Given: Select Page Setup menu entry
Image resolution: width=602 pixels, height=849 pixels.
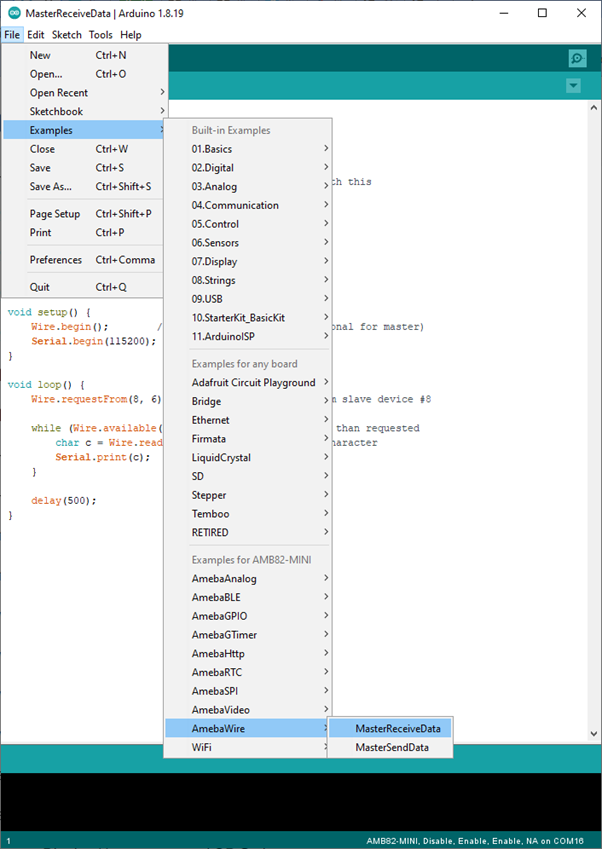Looking at the screenshot, I should [x=55, y=214].
